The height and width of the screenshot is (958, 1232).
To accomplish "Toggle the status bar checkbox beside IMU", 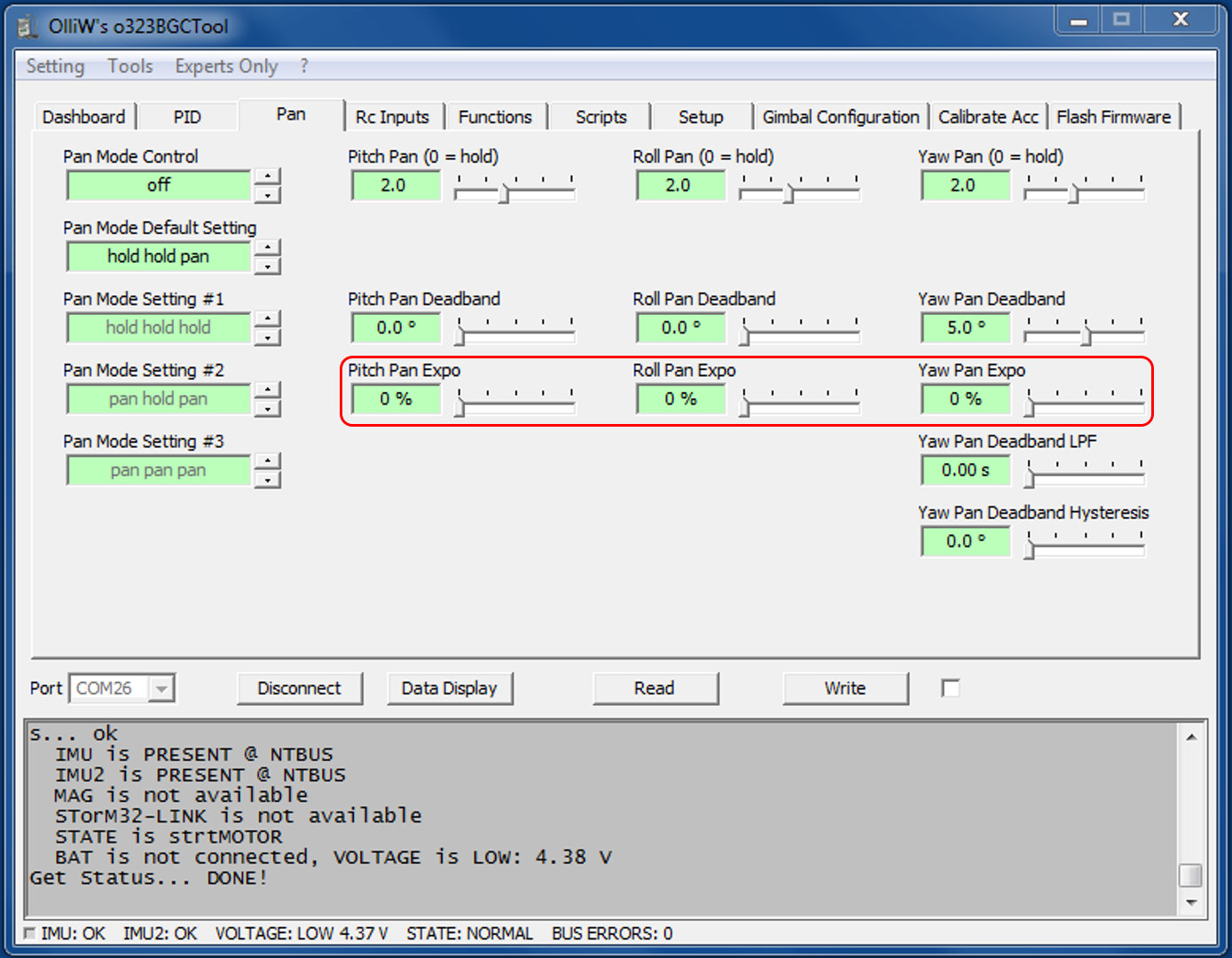I will pos(30,933).
